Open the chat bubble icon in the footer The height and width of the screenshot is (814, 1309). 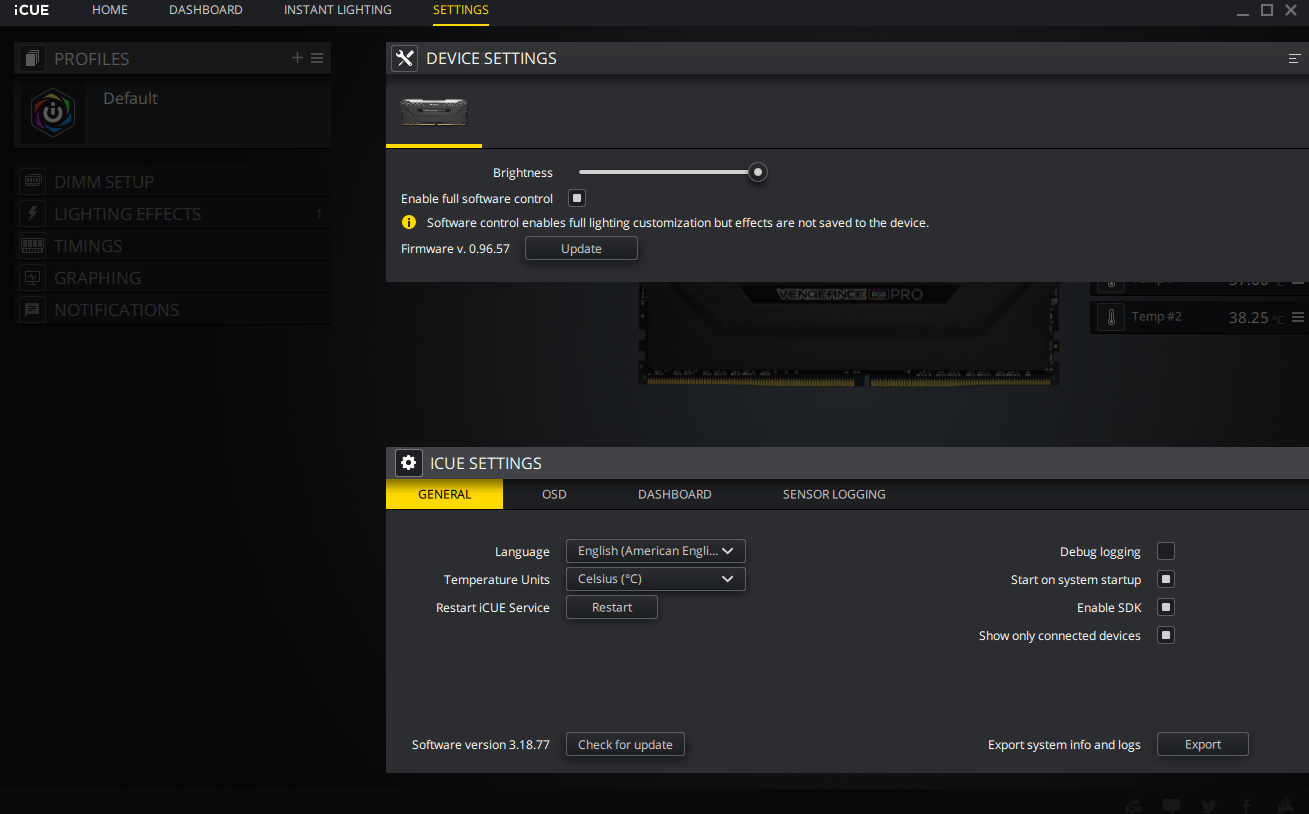coord(1172,806)
